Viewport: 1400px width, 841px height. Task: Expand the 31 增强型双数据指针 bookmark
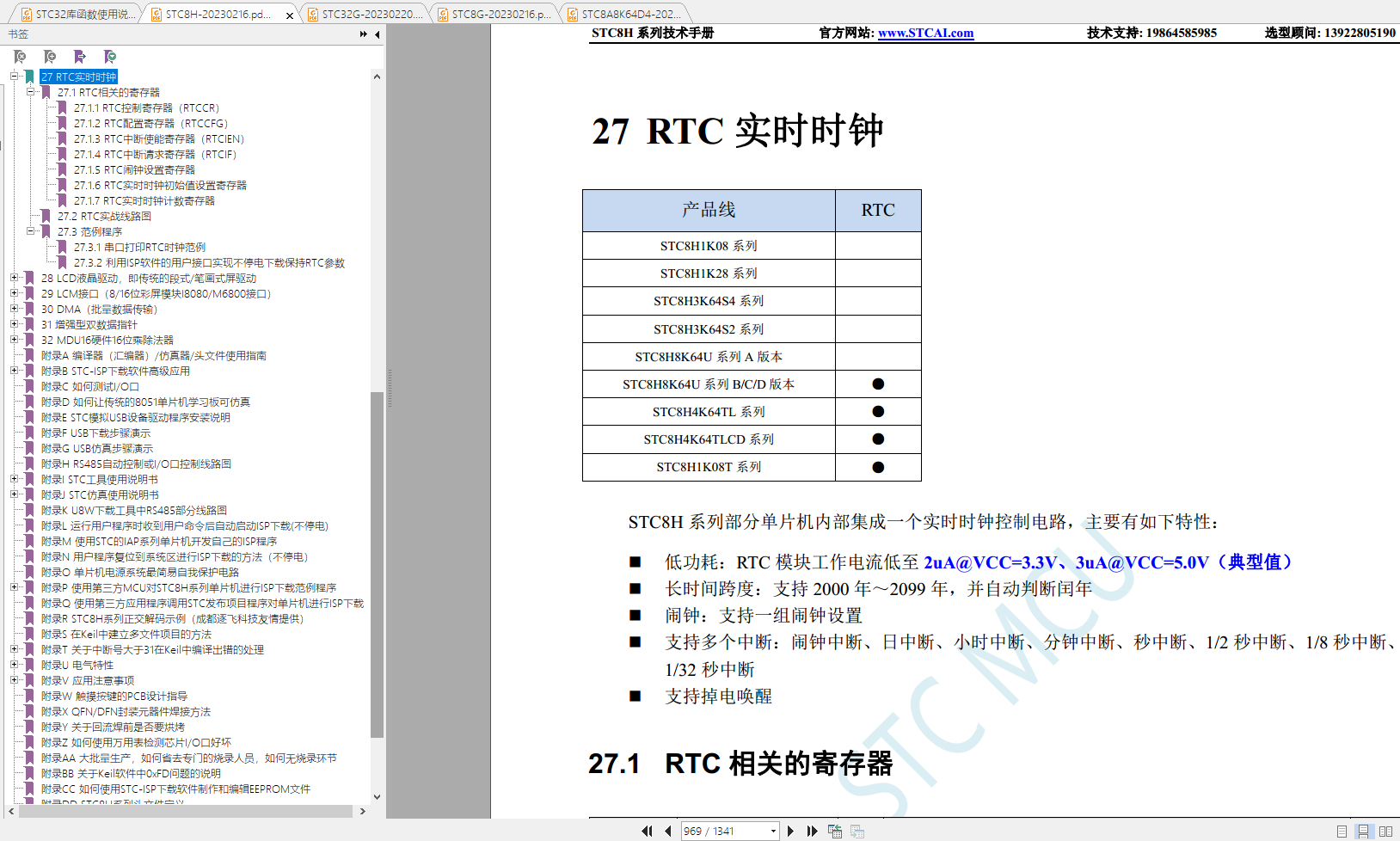tap(14, 324)
